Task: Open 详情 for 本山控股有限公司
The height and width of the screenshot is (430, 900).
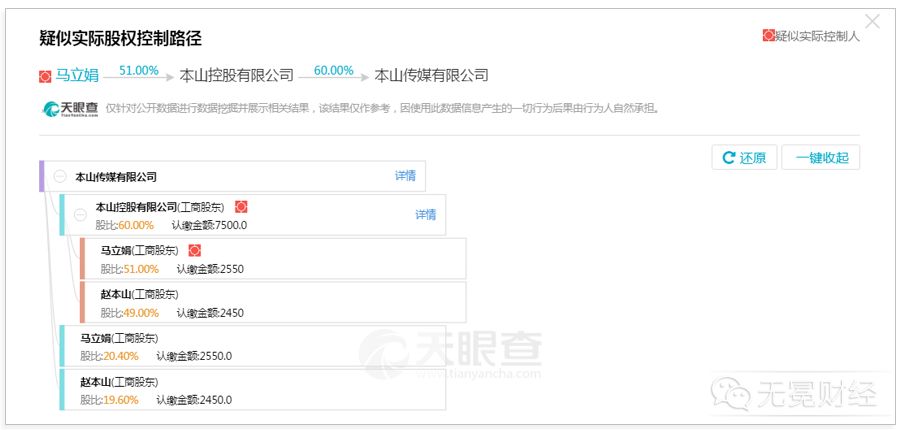Action: click(x=426, y=215)
